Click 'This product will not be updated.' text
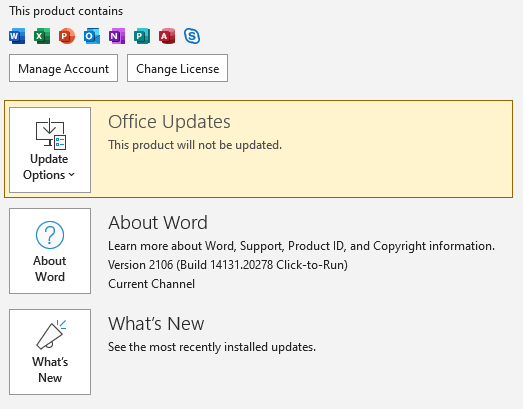Screen dimensions: 523x409 tap(195, 145)
